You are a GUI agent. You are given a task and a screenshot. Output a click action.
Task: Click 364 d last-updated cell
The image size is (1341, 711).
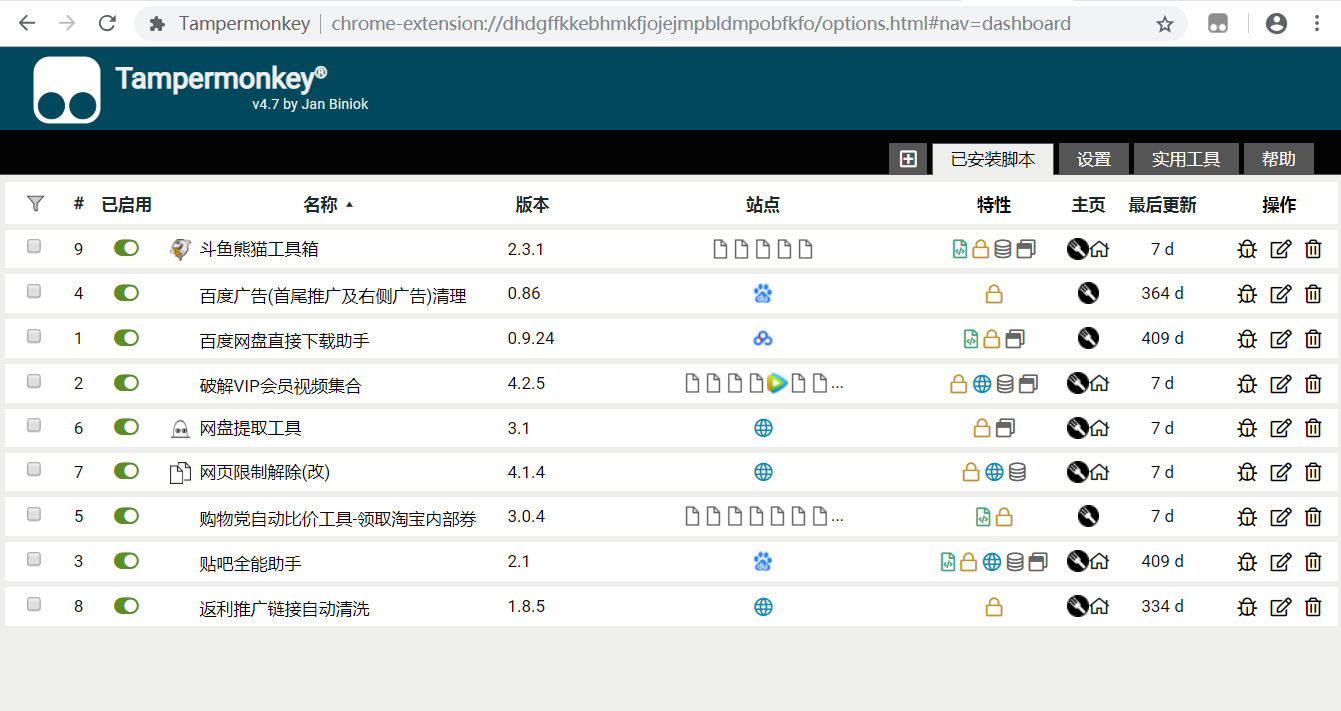[1162, 293]
